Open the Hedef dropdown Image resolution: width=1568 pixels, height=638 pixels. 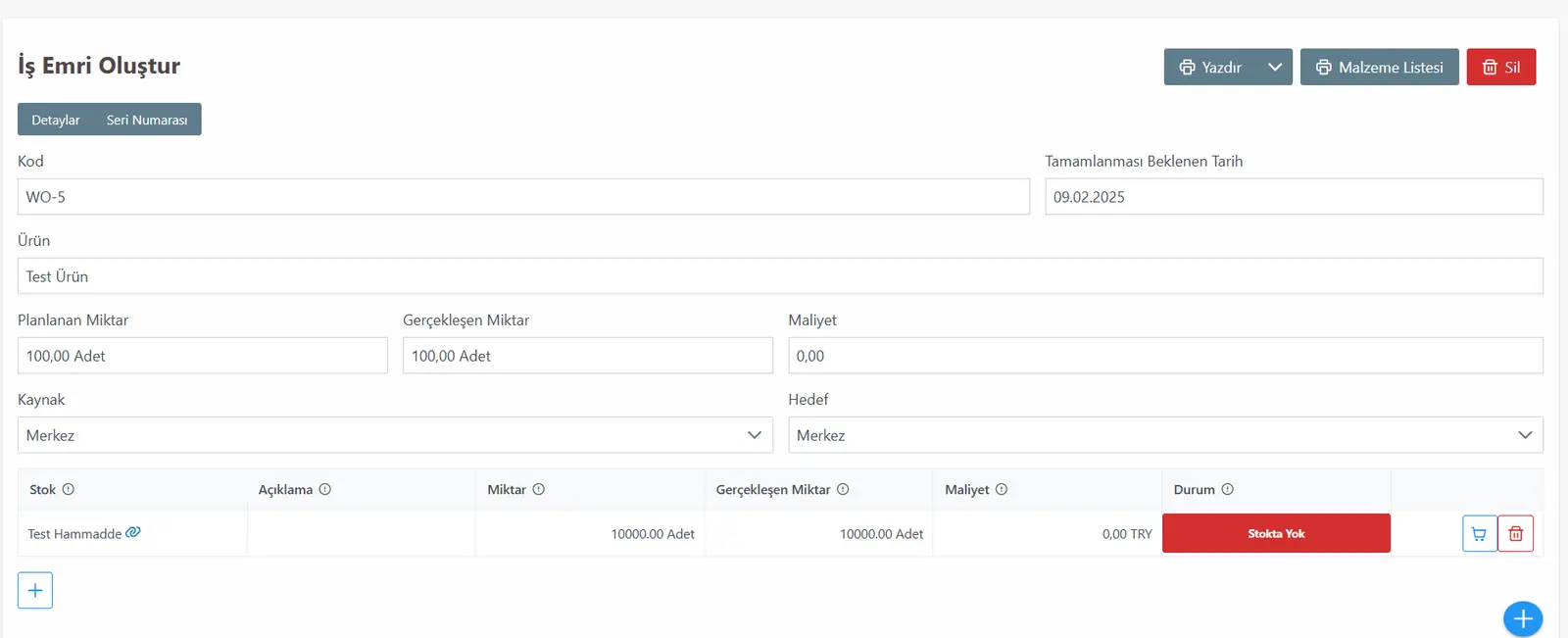coord(1165,435)
